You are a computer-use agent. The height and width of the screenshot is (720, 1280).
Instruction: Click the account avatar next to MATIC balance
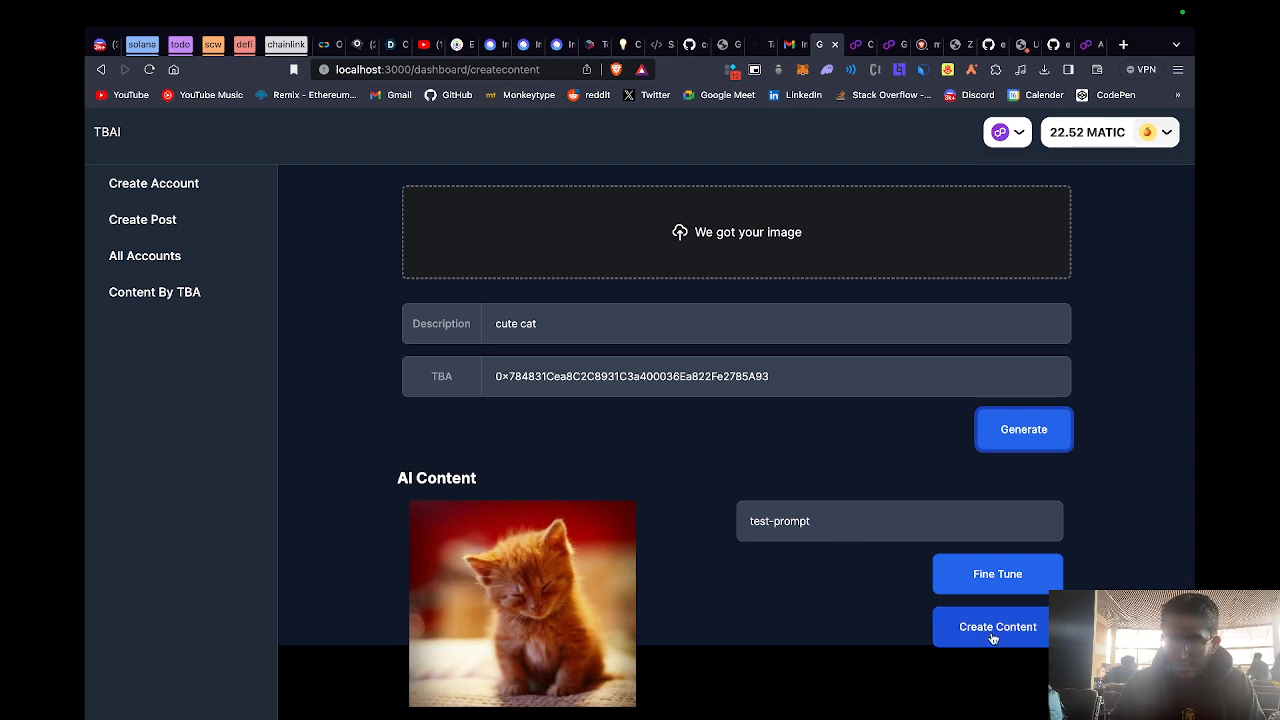point(1148,132)
